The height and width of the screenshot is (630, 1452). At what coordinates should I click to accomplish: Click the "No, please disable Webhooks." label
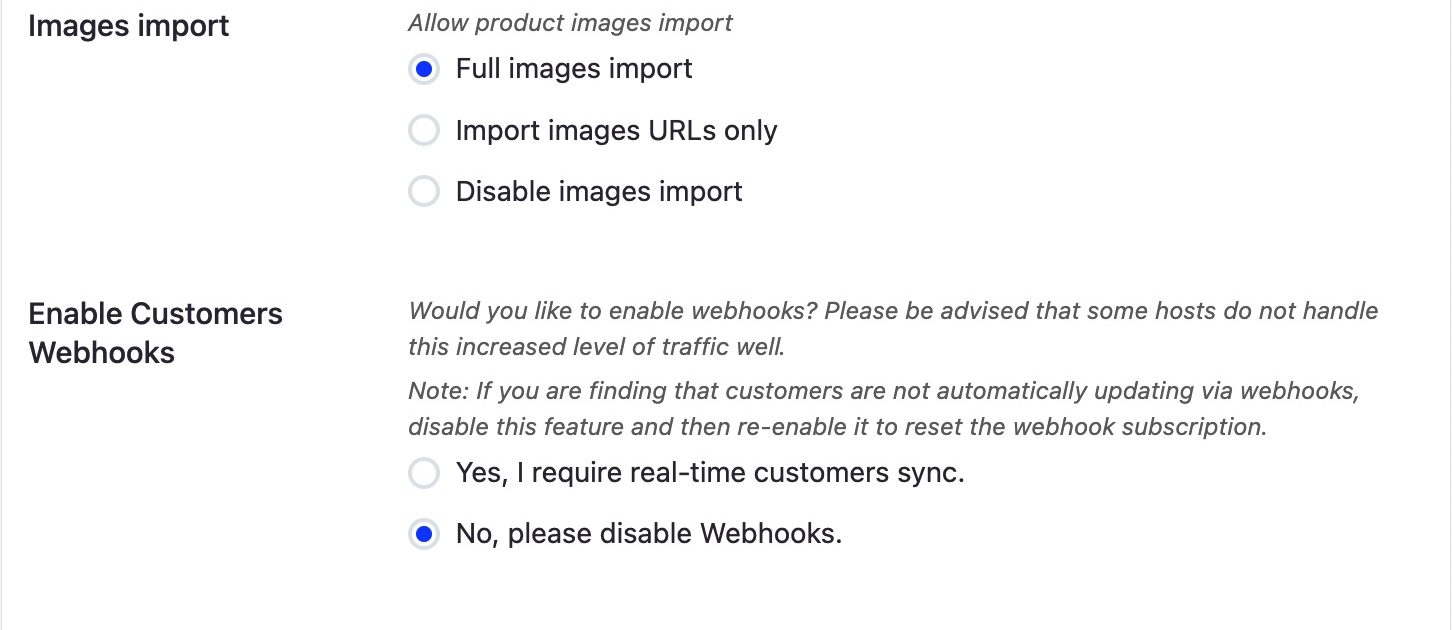(649, 535)
